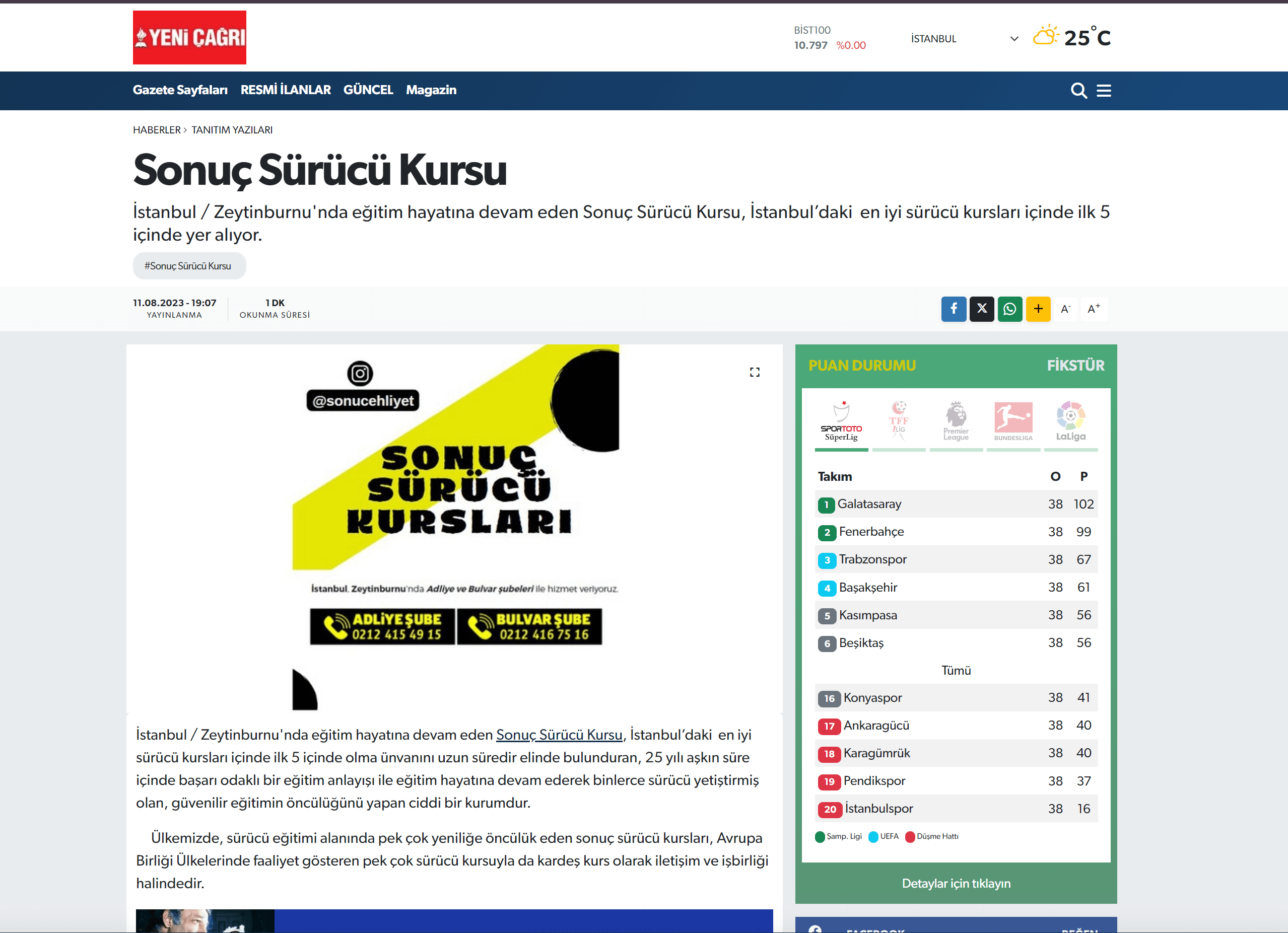Select the TFF 1. Lig league tab

(899, 424)
